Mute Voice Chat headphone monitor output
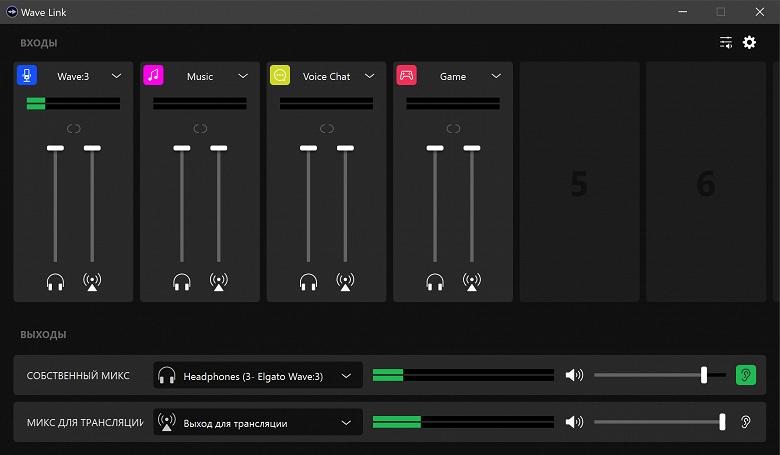 pyautogui.click(x=308, y=282)
